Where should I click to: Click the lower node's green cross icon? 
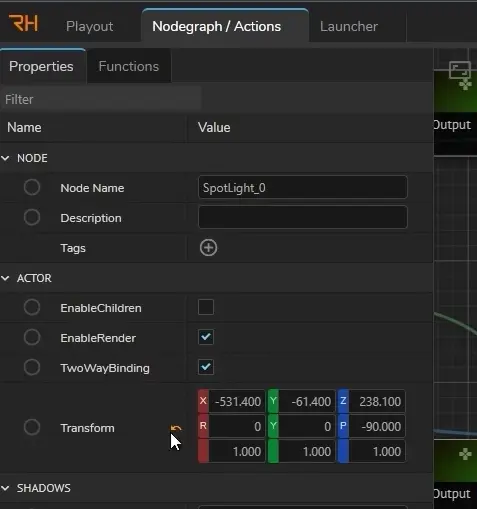tap(465, 454)
